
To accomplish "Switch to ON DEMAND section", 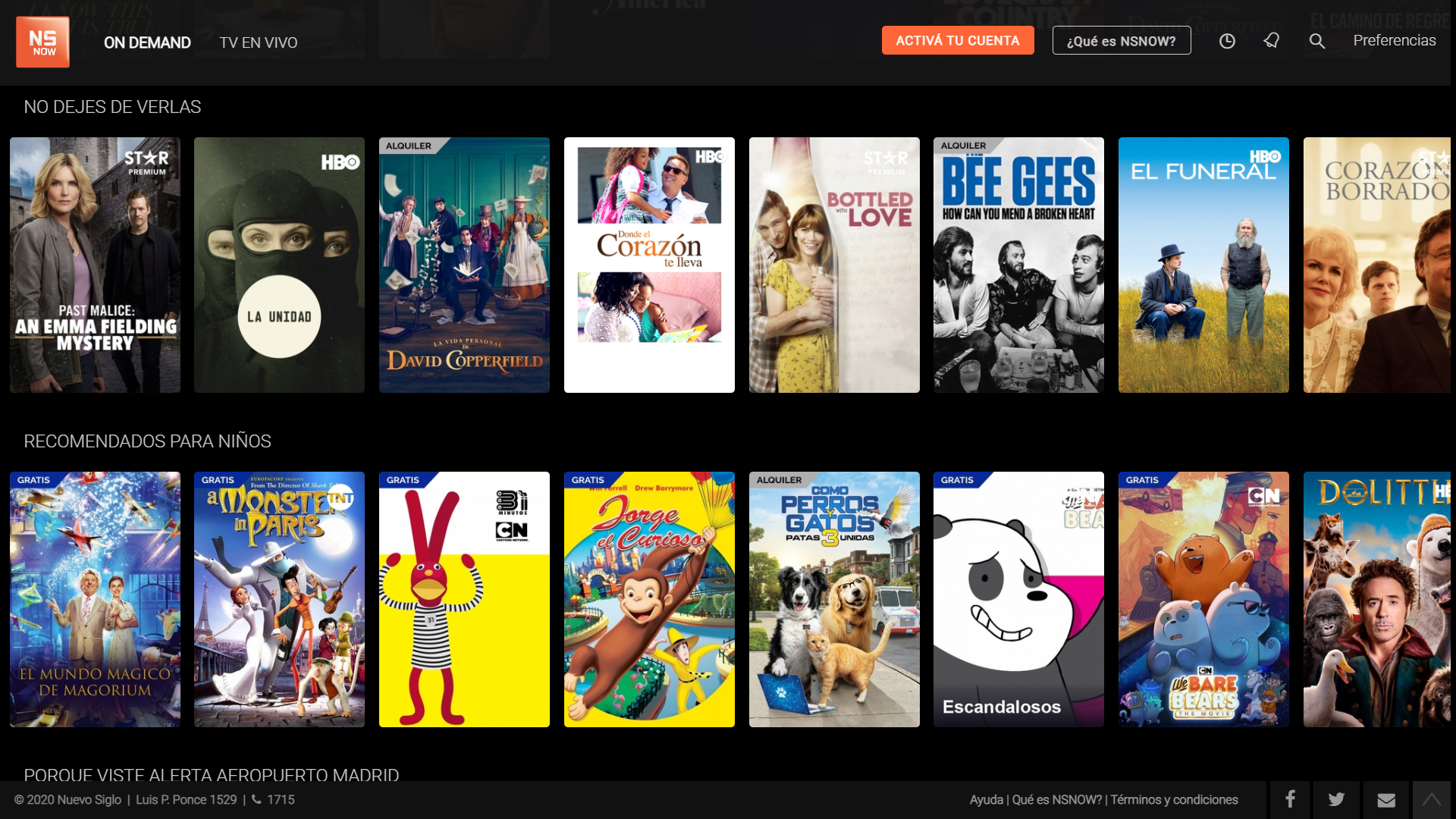I will [x=147, y=42].
